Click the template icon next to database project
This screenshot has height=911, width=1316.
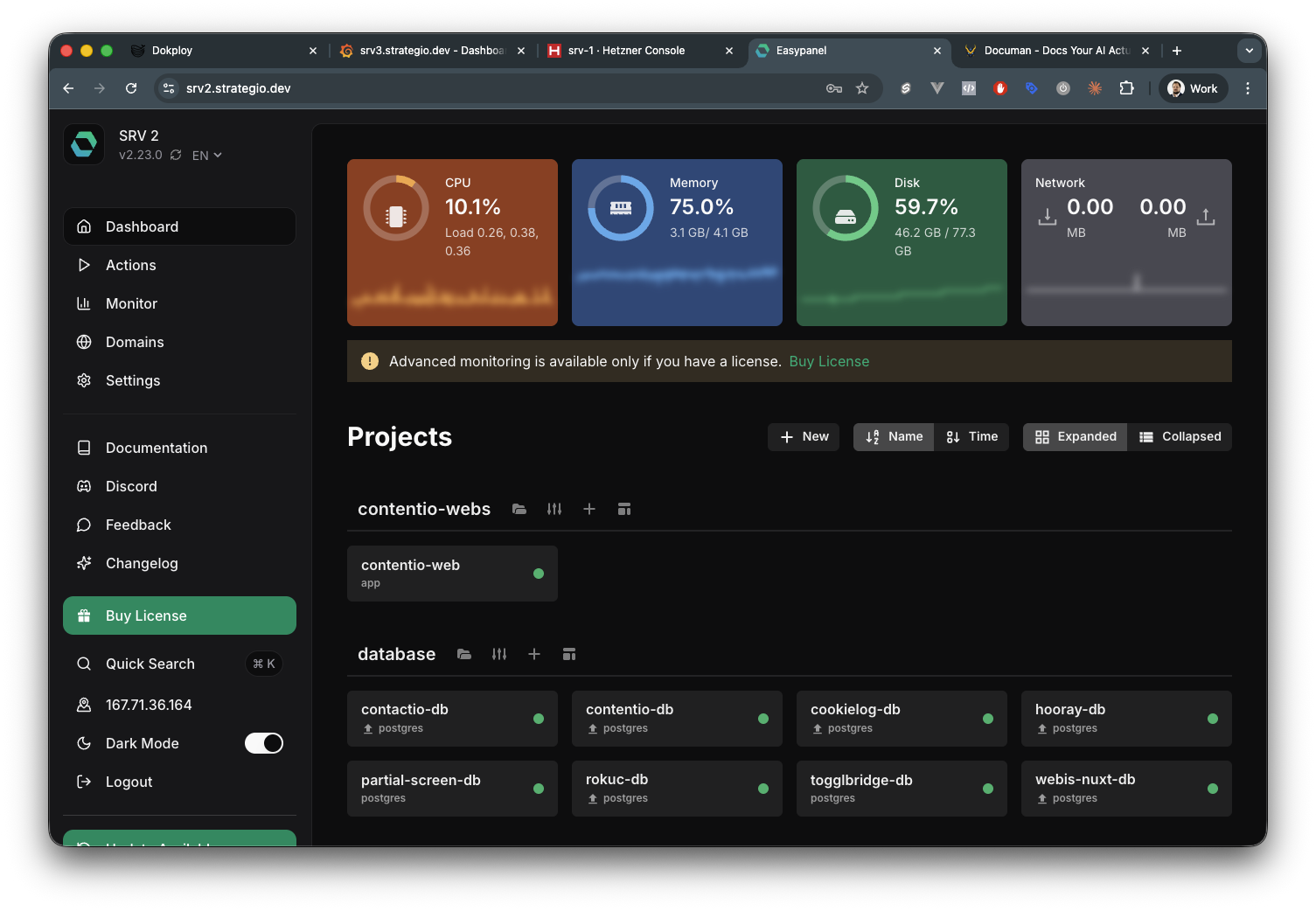pyautogui.click(x=569, y=654)
